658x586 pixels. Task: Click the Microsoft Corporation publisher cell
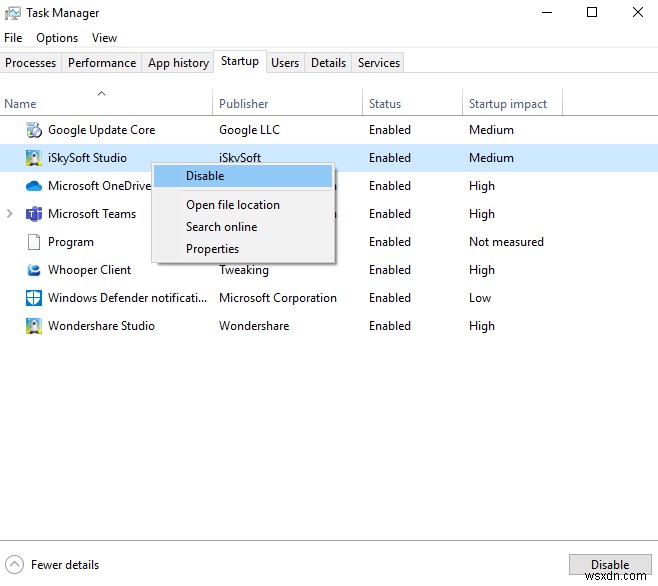coord(278,298)
